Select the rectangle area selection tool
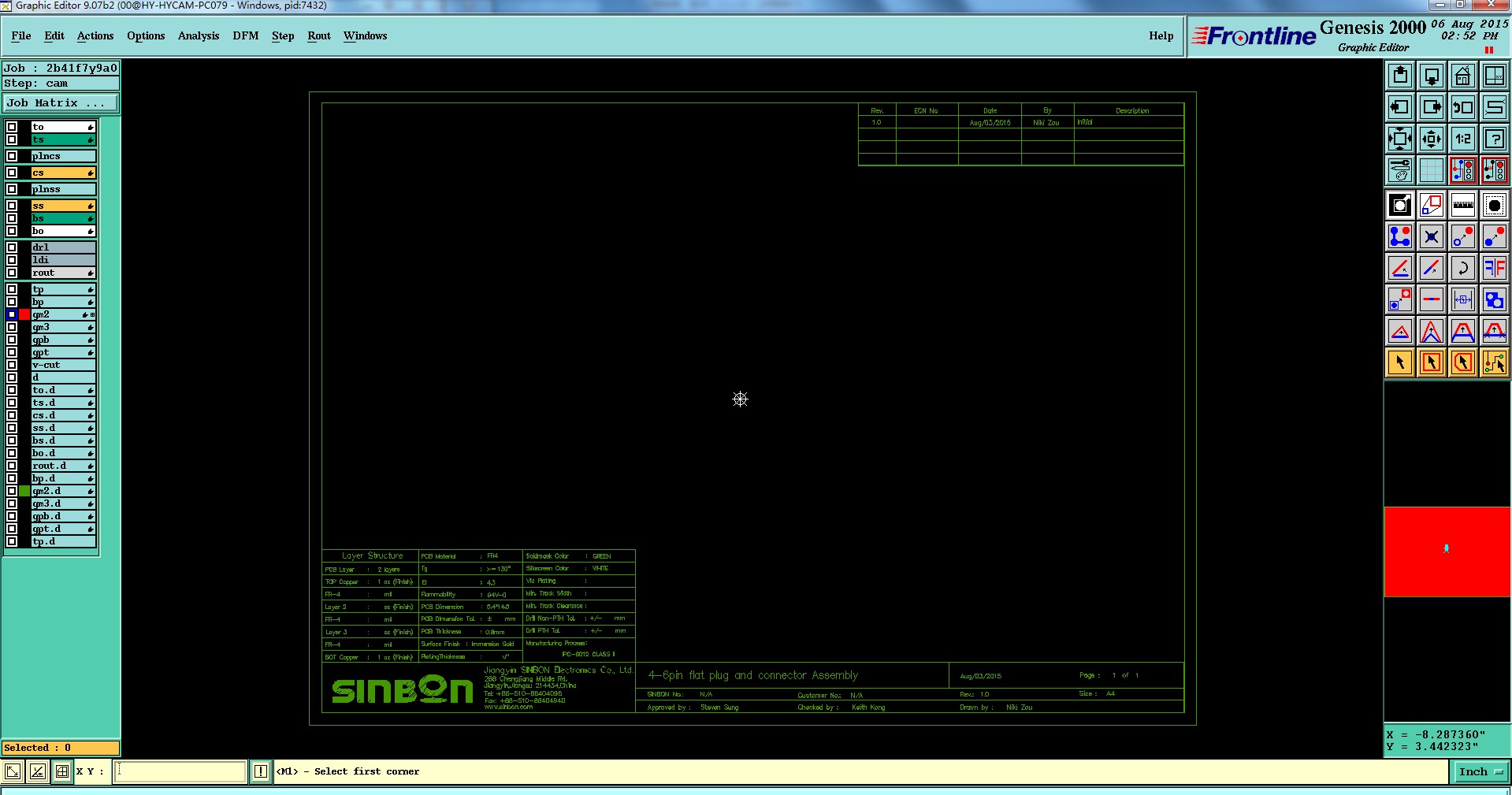The height and width of the screenshot is (795, 1512). (x=1431, y=362)
